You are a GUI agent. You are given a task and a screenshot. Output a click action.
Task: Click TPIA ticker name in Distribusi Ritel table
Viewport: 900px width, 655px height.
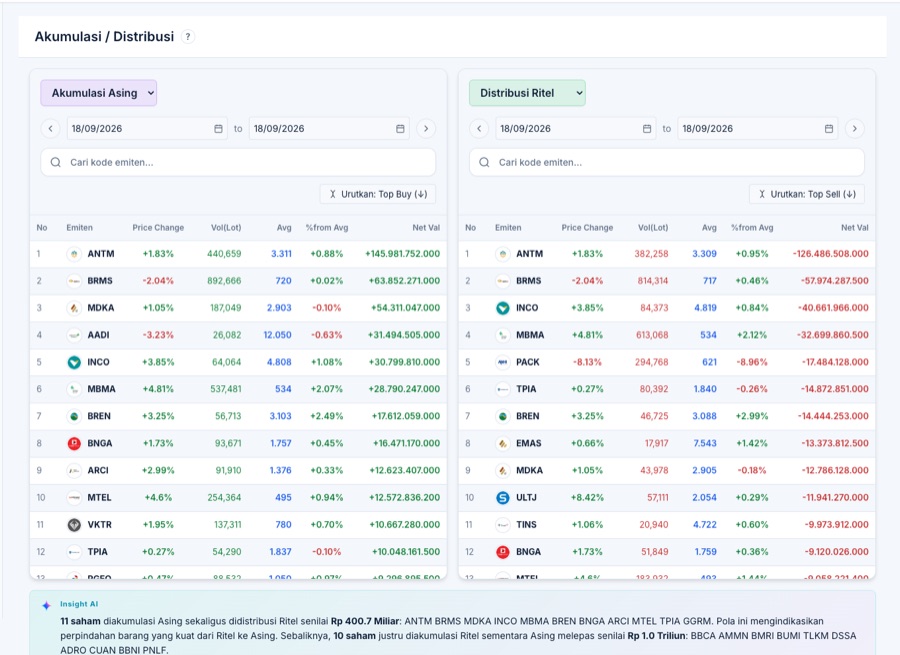point(526,389)
